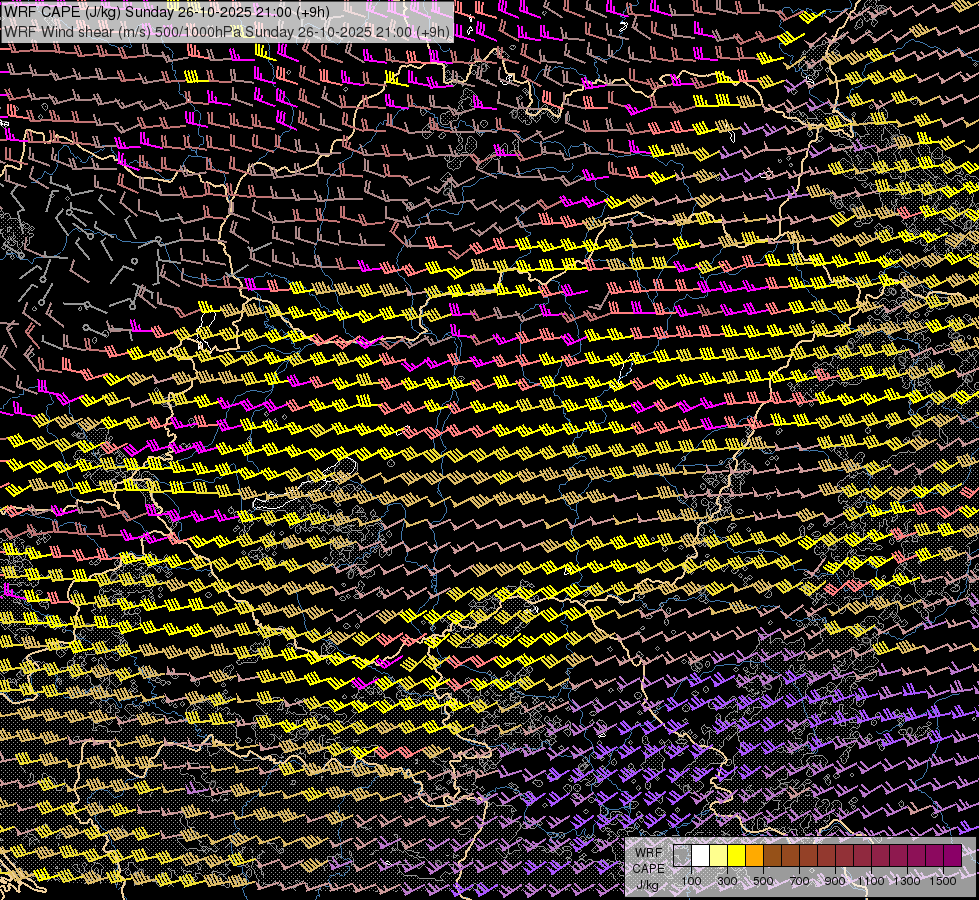Click the 700 legend value
The width and height of the screenshot is (979, 900).
click(x=800, y=881)
